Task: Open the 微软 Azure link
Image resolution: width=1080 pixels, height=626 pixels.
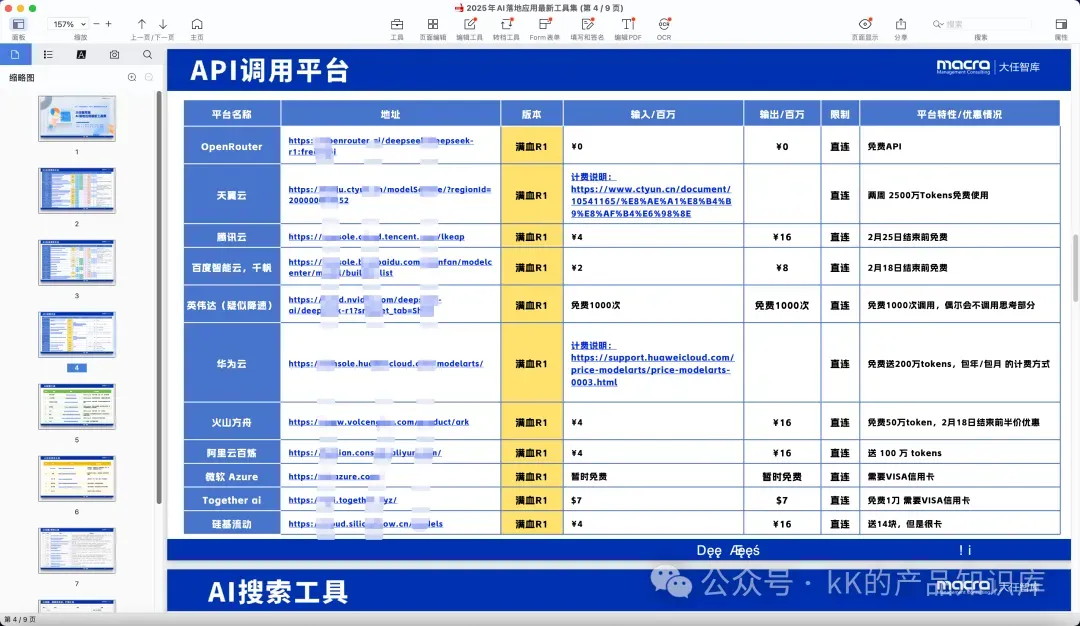Action: click(x=334, y=477)
